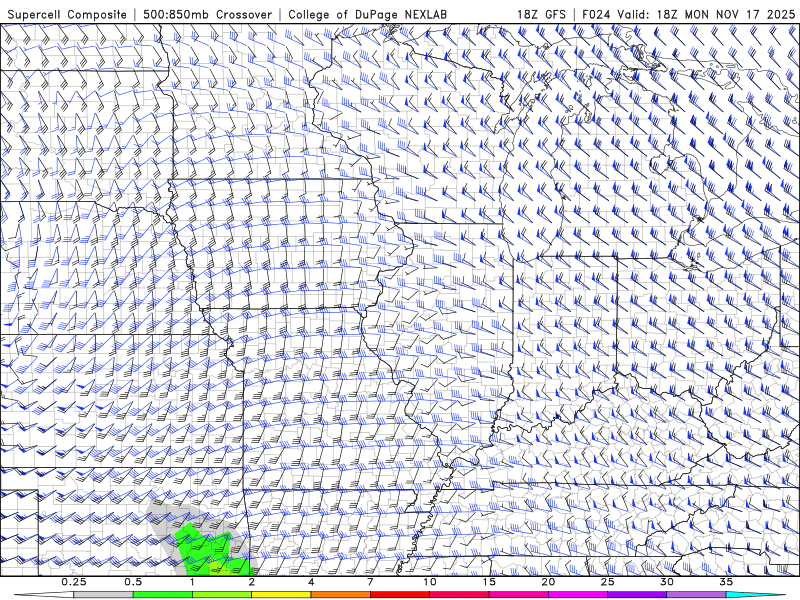Image resolution: width=800 pixels, height=600 pixels.
Task: Click the legend value 1
Action: tap(192, 582)
